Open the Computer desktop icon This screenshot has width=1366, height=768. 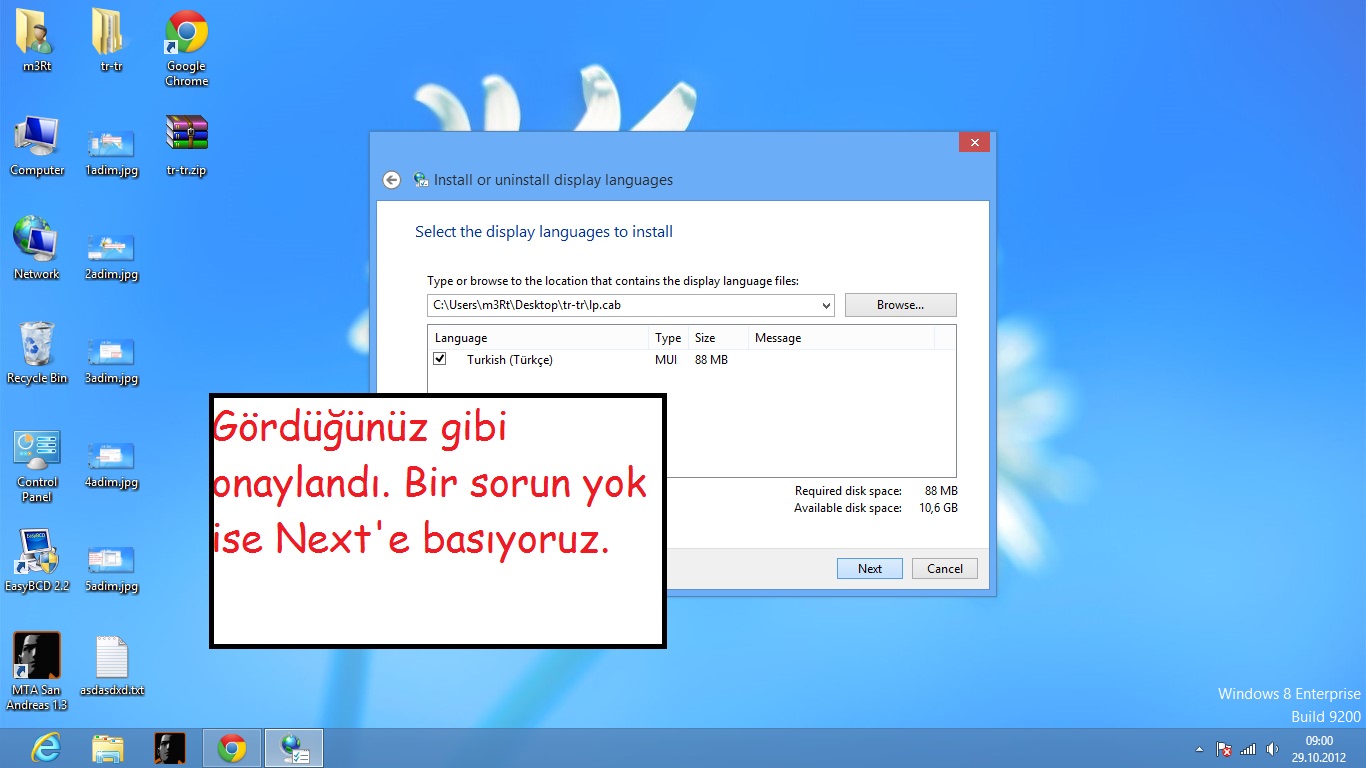click(37, 145)
